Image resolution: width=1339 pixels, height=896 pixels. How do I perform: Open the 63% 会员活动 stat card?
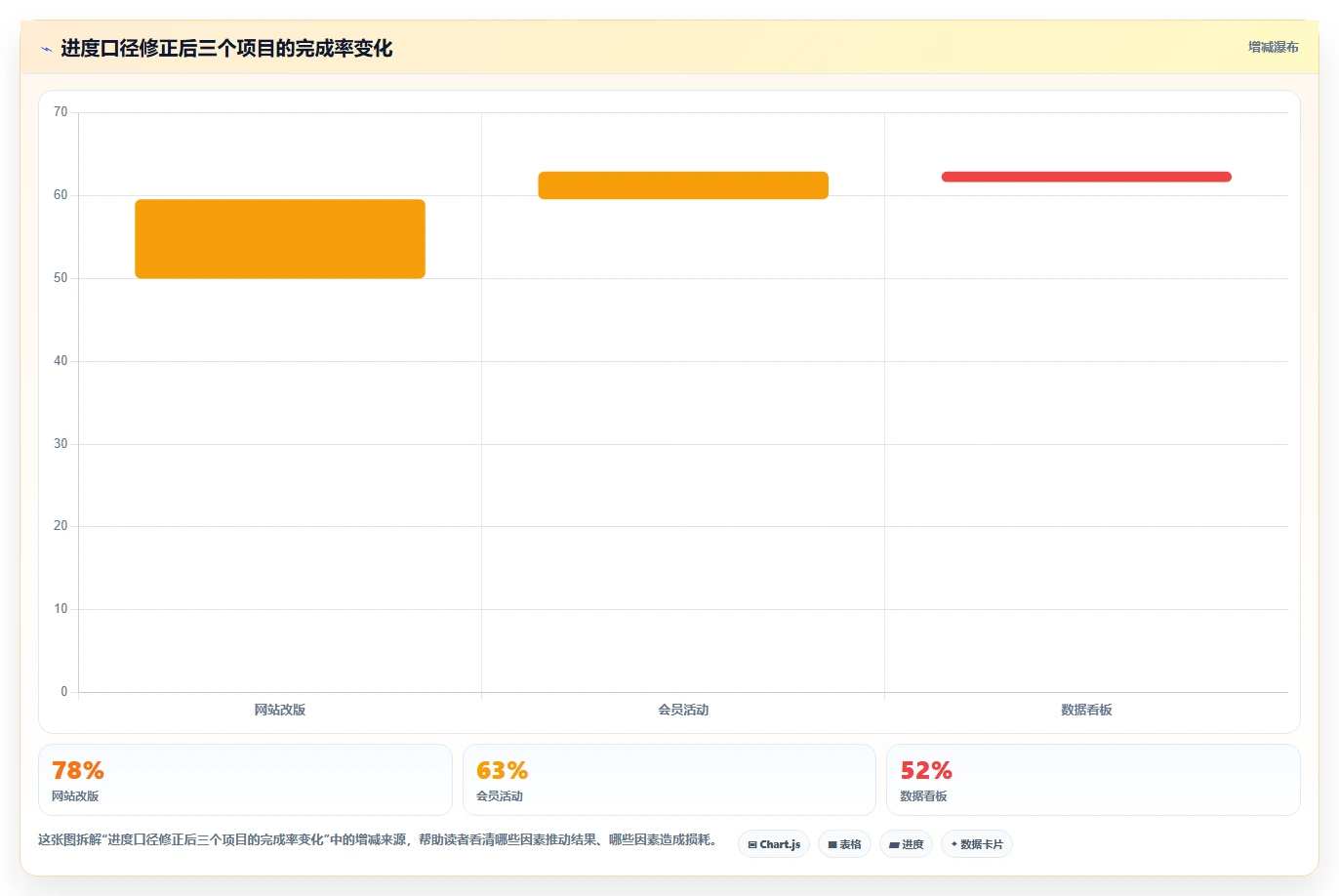click(669, 780)
